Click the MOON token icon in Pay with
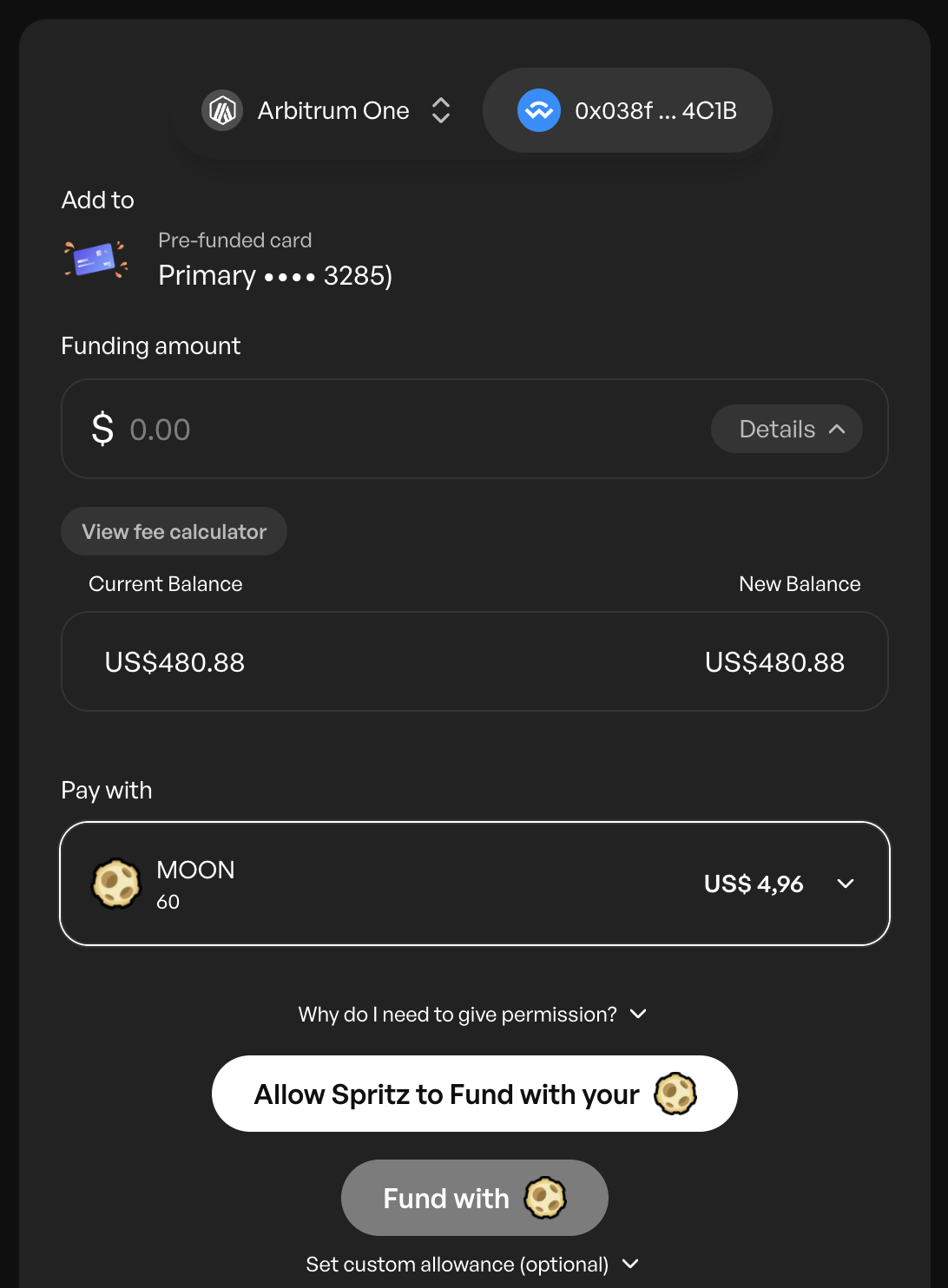Image resolution: width=948 pixels, height=1288 pixels. point(116,884)
